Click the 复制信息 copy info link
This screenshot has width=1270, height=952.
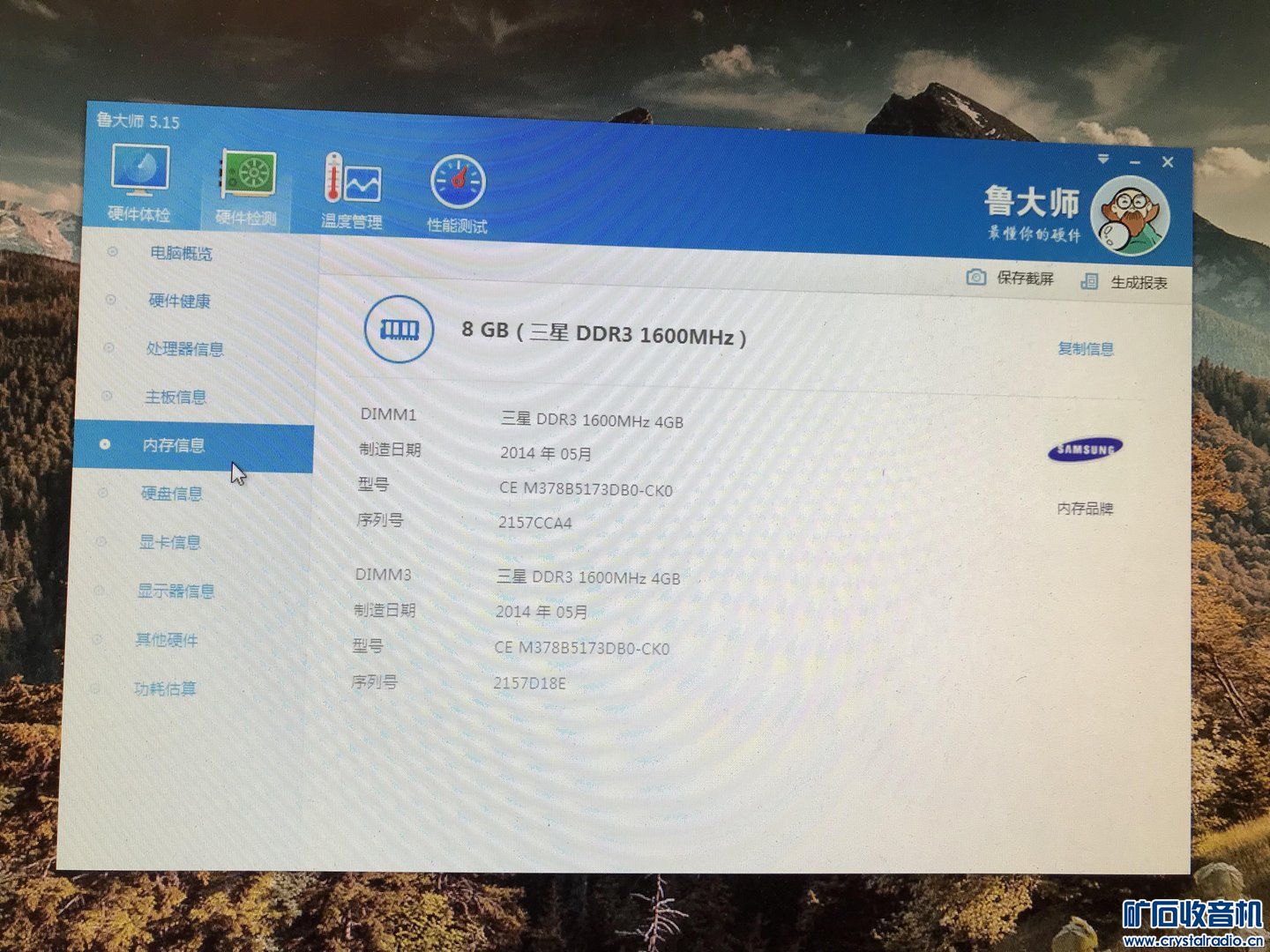(x=1086, y=349)
